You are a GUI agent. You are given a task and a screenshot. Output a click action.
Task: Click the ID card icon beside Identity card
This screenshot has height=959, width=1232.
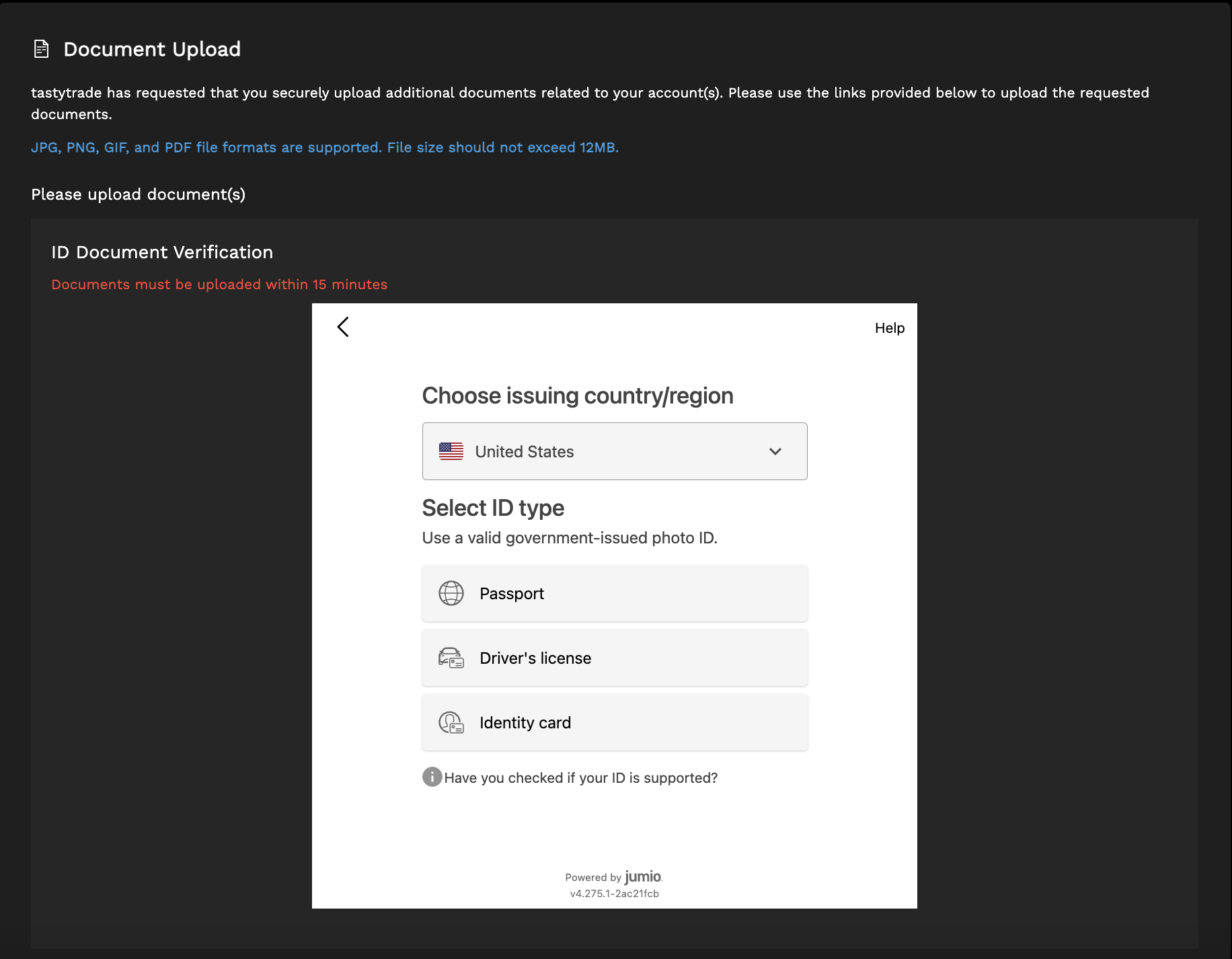pos(451,722)
